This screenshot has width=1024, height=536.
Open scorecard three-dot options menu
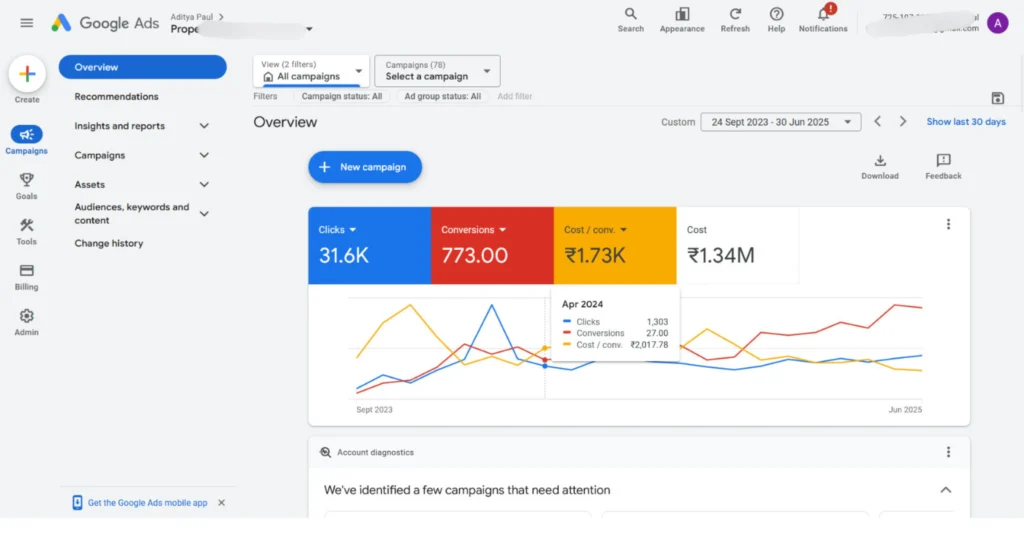[948, 225]
